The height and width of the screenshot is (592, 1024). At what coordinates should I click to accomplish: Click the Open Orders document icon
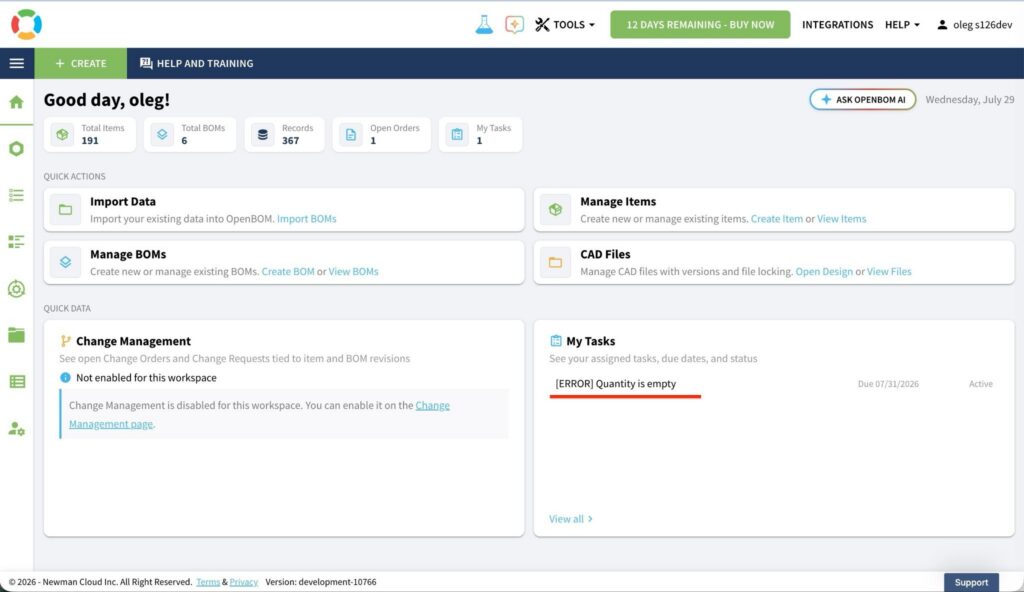351,135
